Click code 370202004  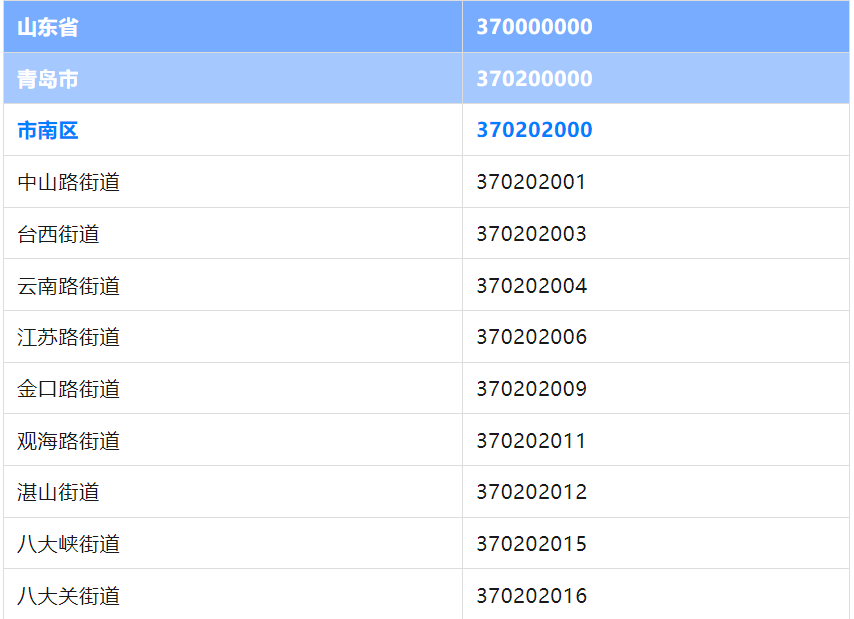point(531,286)
